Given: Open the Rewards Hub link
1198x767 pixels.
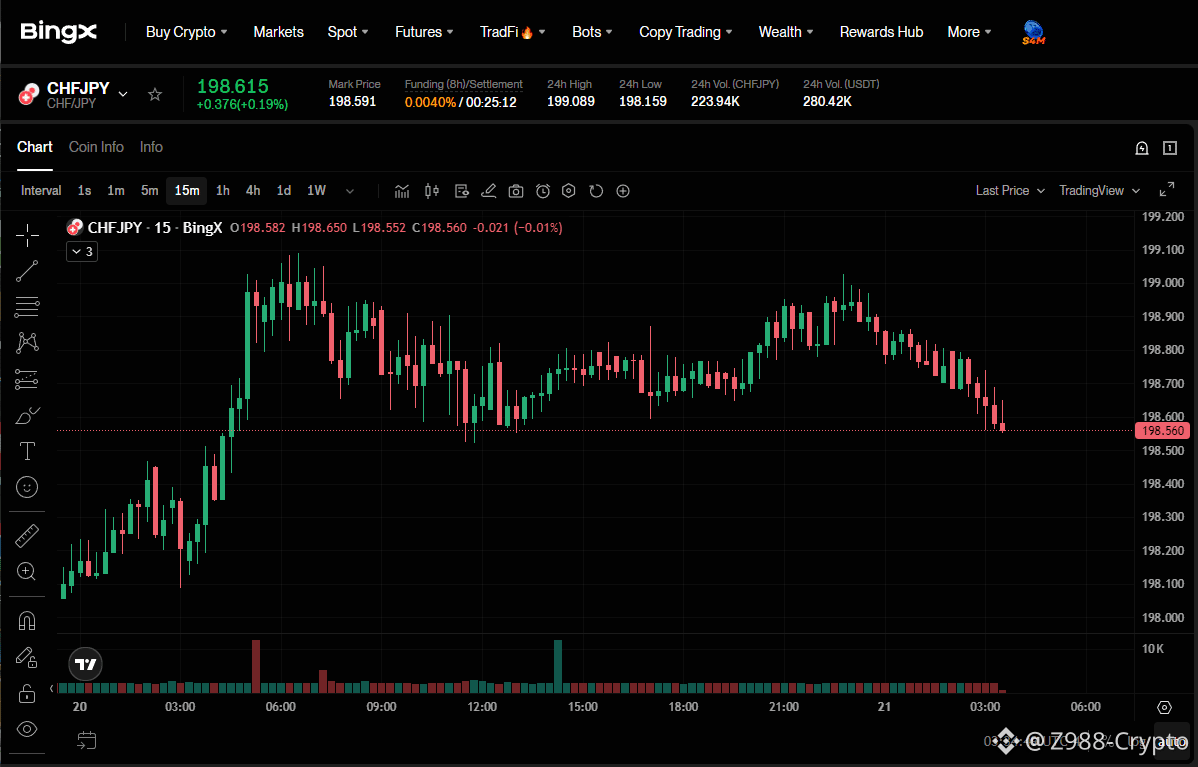Looking at the screenshot, I should tap(882, 32).
